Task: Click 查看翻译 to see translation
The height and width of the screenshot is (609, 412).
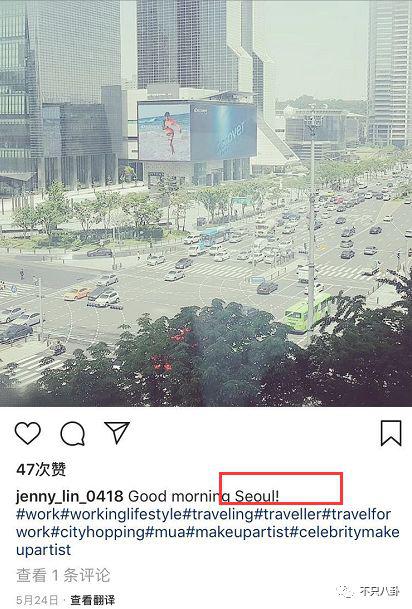Action: click(x=92, y=600)
